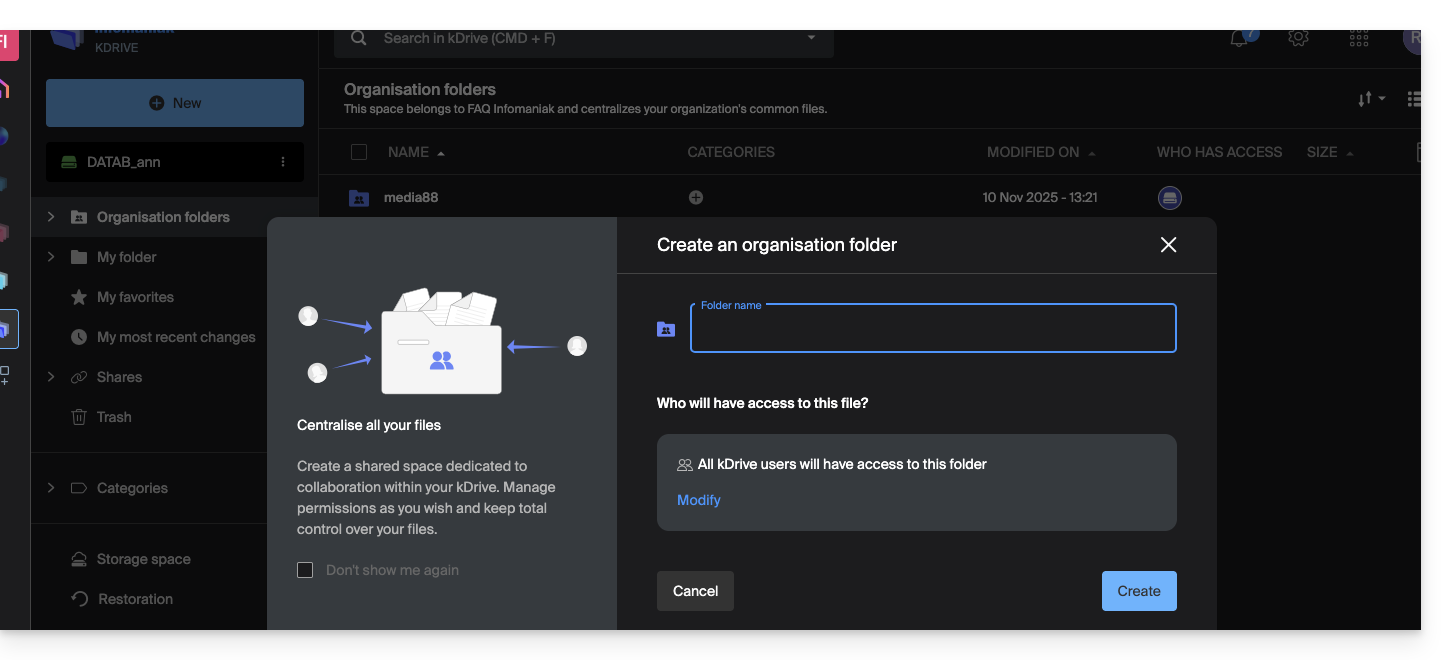Click the media88 access avatar icon
This screenshot has height=660, width=1451.
tap(1169, 198)
